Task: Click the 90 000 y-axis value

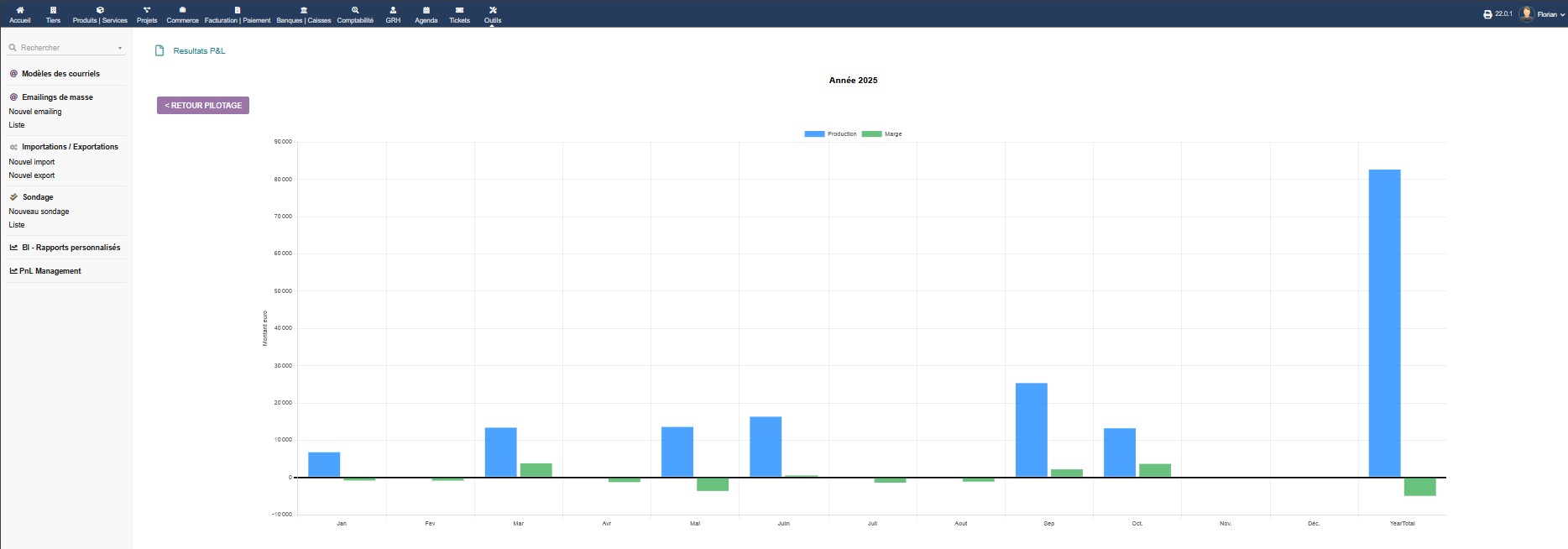Action: pos(283,142)
